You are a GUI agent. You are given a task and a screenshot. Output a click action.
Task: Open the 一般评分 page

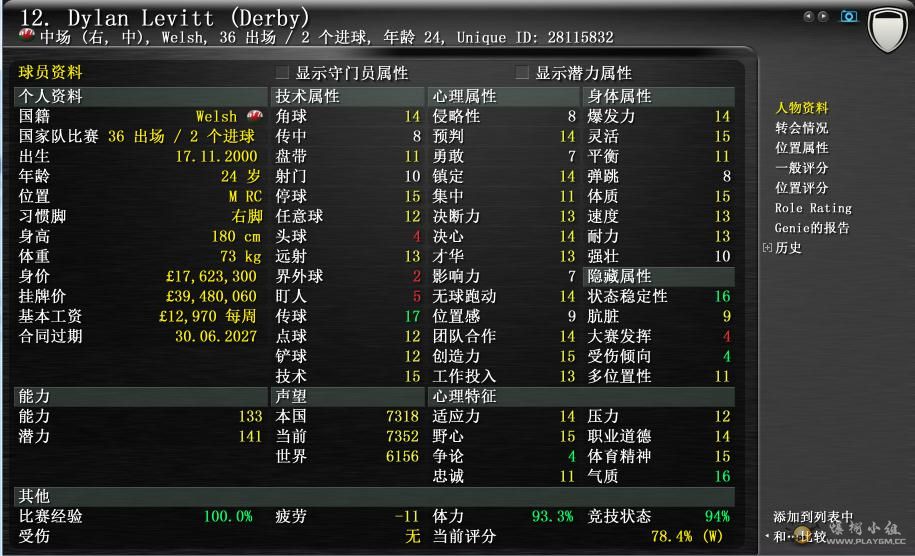pyautogui.click(x=801, y=168)
